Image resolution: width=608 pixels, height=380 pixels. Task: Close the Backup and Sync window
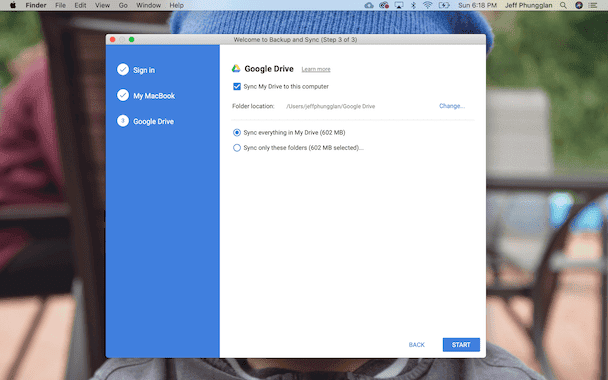pyautogui.click(x=112, y=40)
